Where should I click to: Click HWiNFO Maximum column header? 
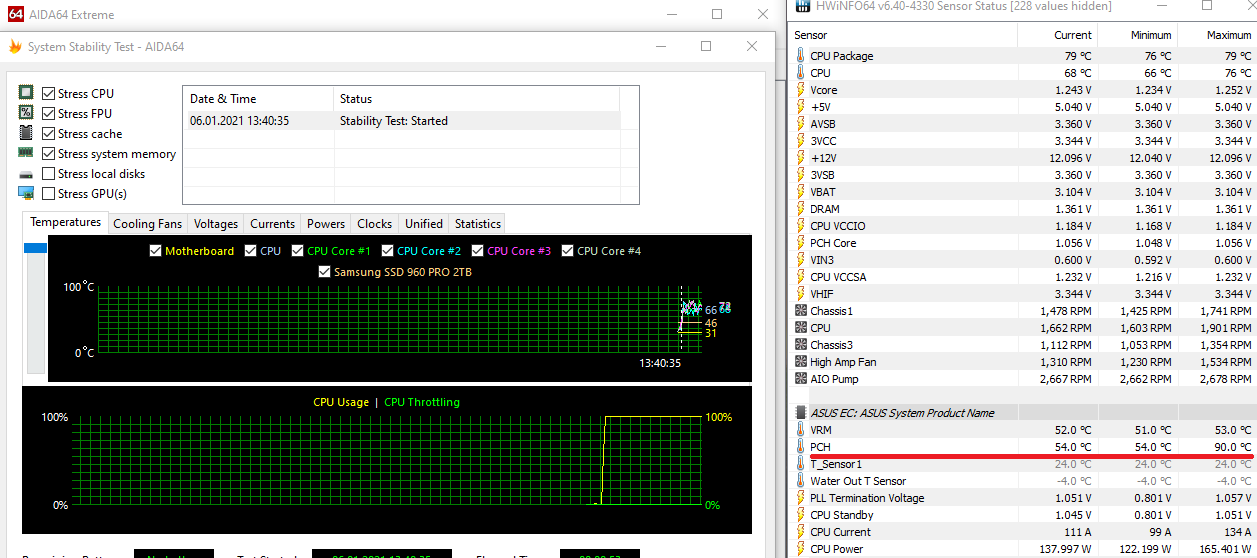tap(1217, 35)
